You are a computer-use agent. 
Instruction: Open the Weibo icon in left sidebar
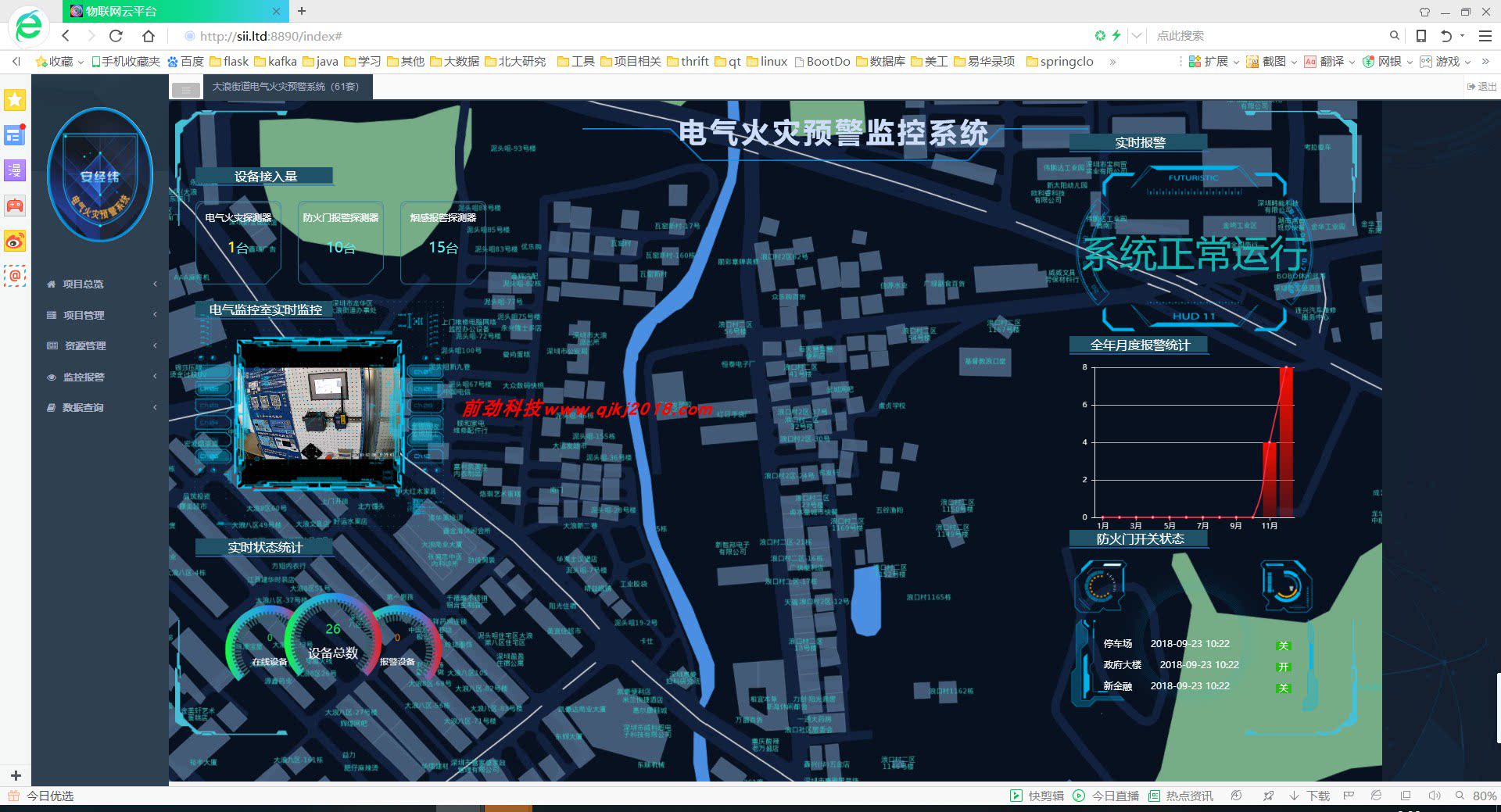tap(15, 241)
